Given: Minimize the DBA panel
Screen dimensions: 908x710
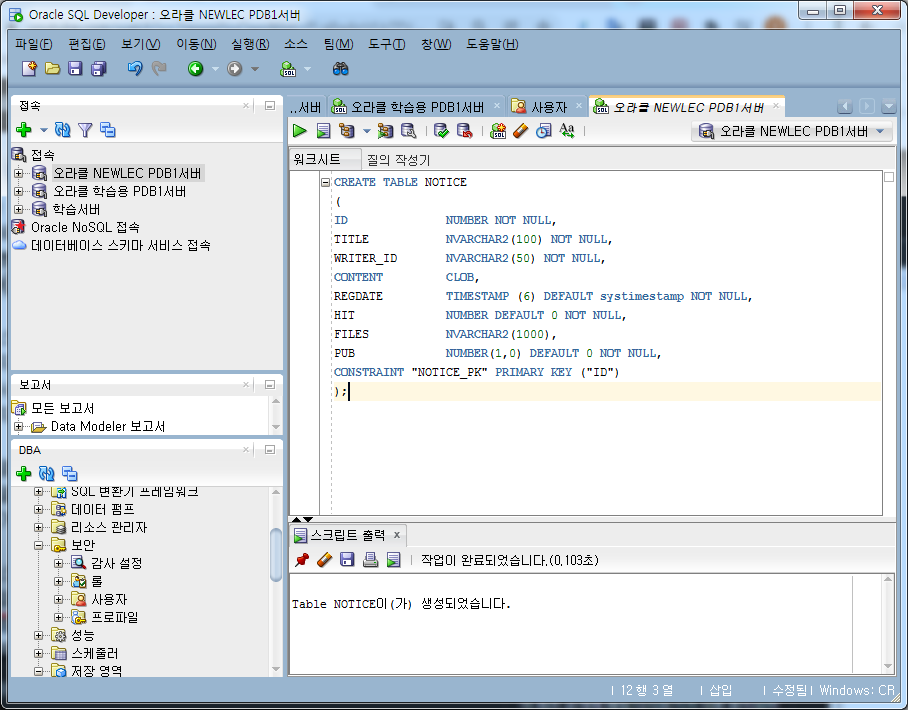Looking at the screenshot, I should pos(269,449).
